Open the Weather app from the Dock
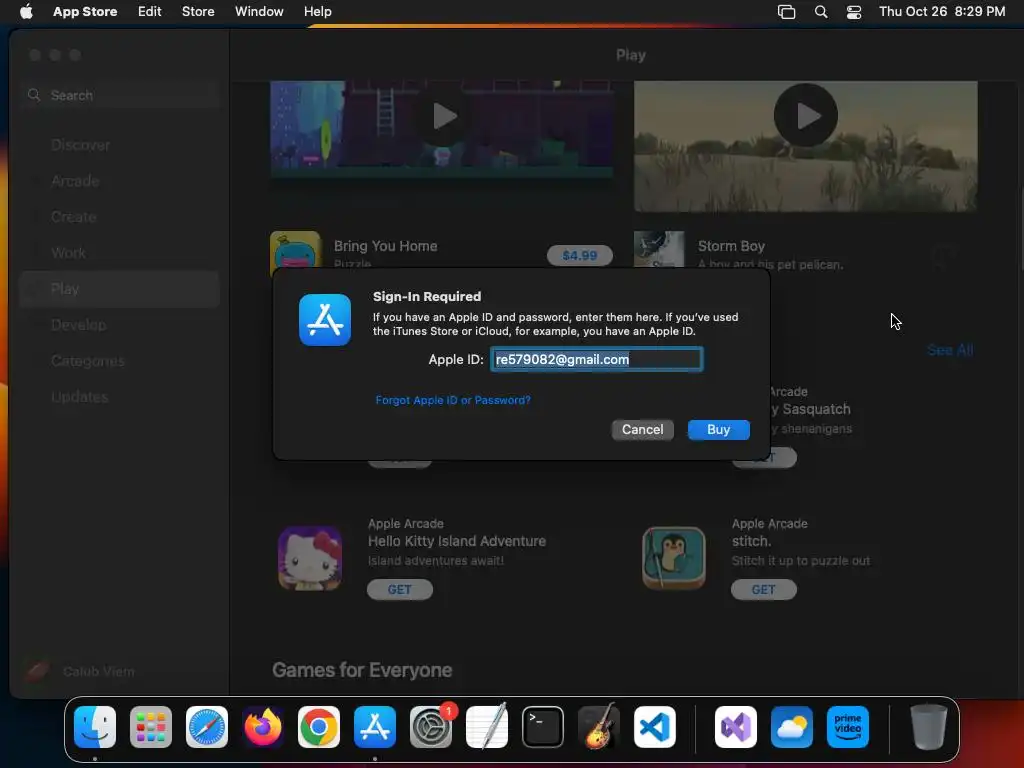The image size is (1024, 768). 792,727
